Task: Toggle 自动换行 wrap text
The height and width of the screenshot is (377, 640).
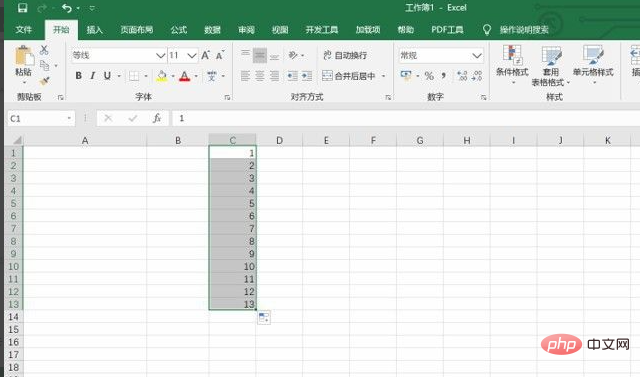Action: click(x=344, y=55)
